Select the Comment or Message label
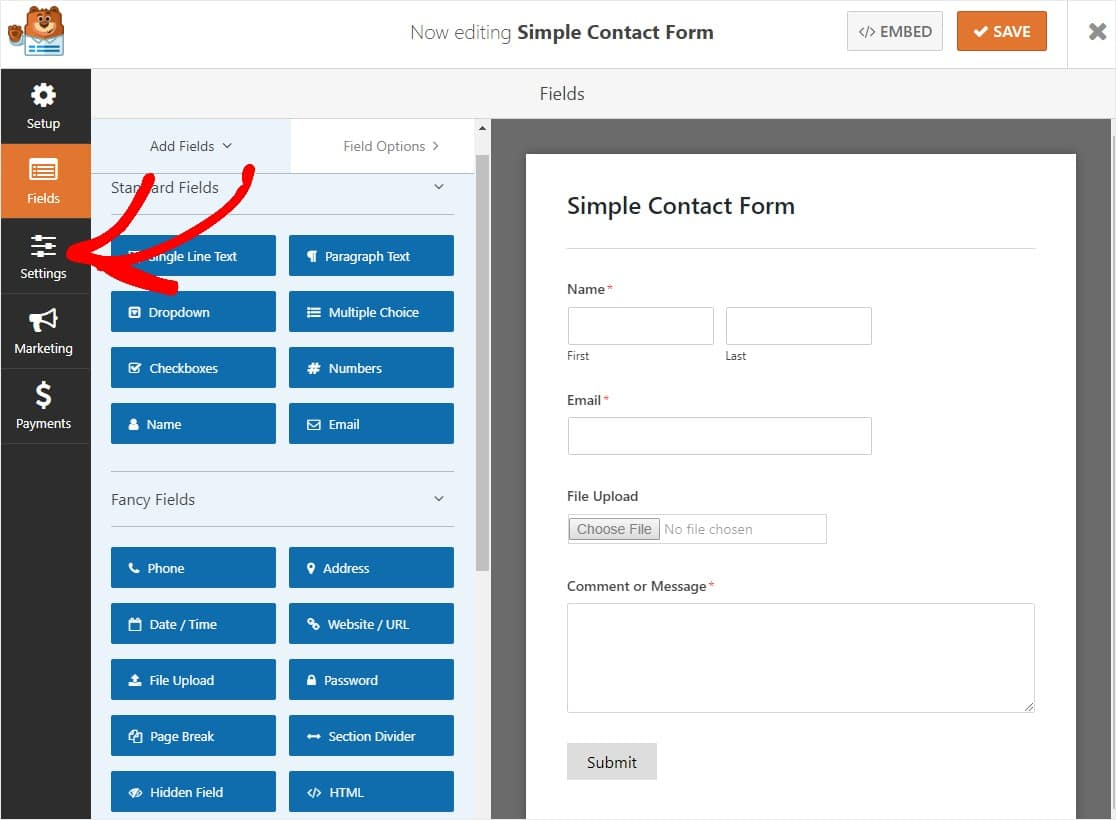The height and width of the screenshot is (820, 1116). point(636,586)
